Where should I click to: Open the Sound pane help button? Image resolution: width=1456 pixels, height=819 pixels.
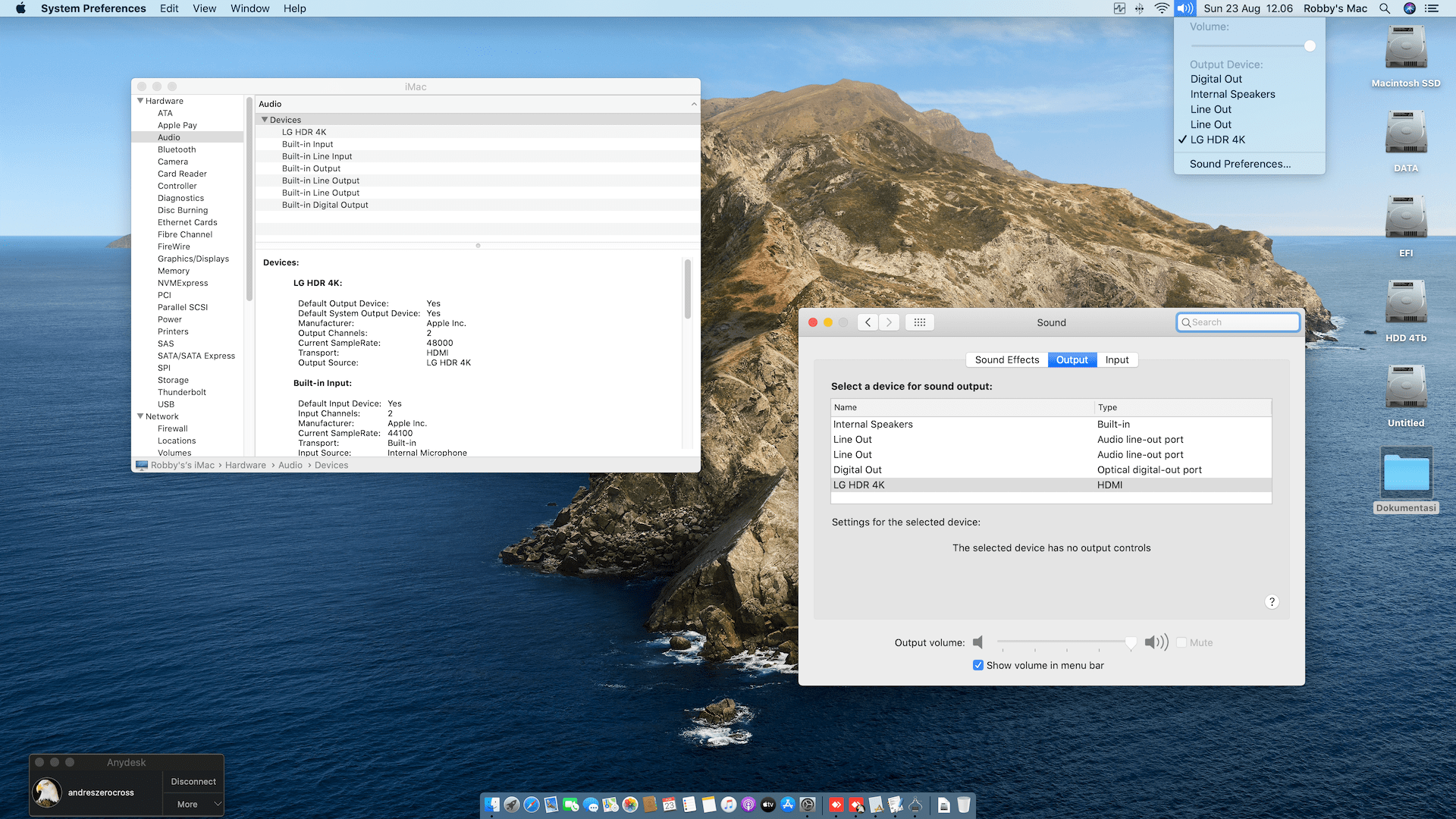click(x=1272, y=601)
